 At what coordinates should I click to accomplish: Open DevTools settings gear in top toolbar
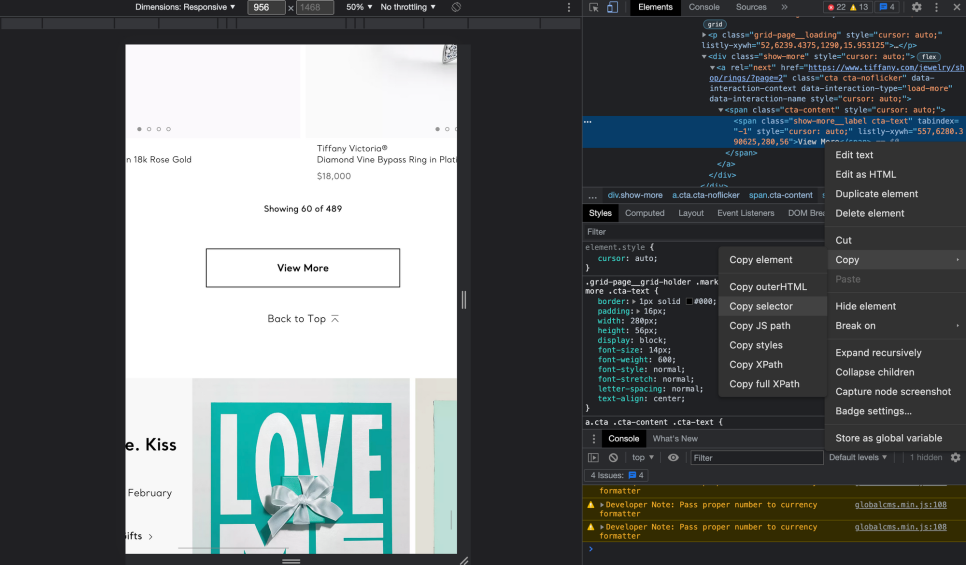pyautogui.click(x=916, y=7)
